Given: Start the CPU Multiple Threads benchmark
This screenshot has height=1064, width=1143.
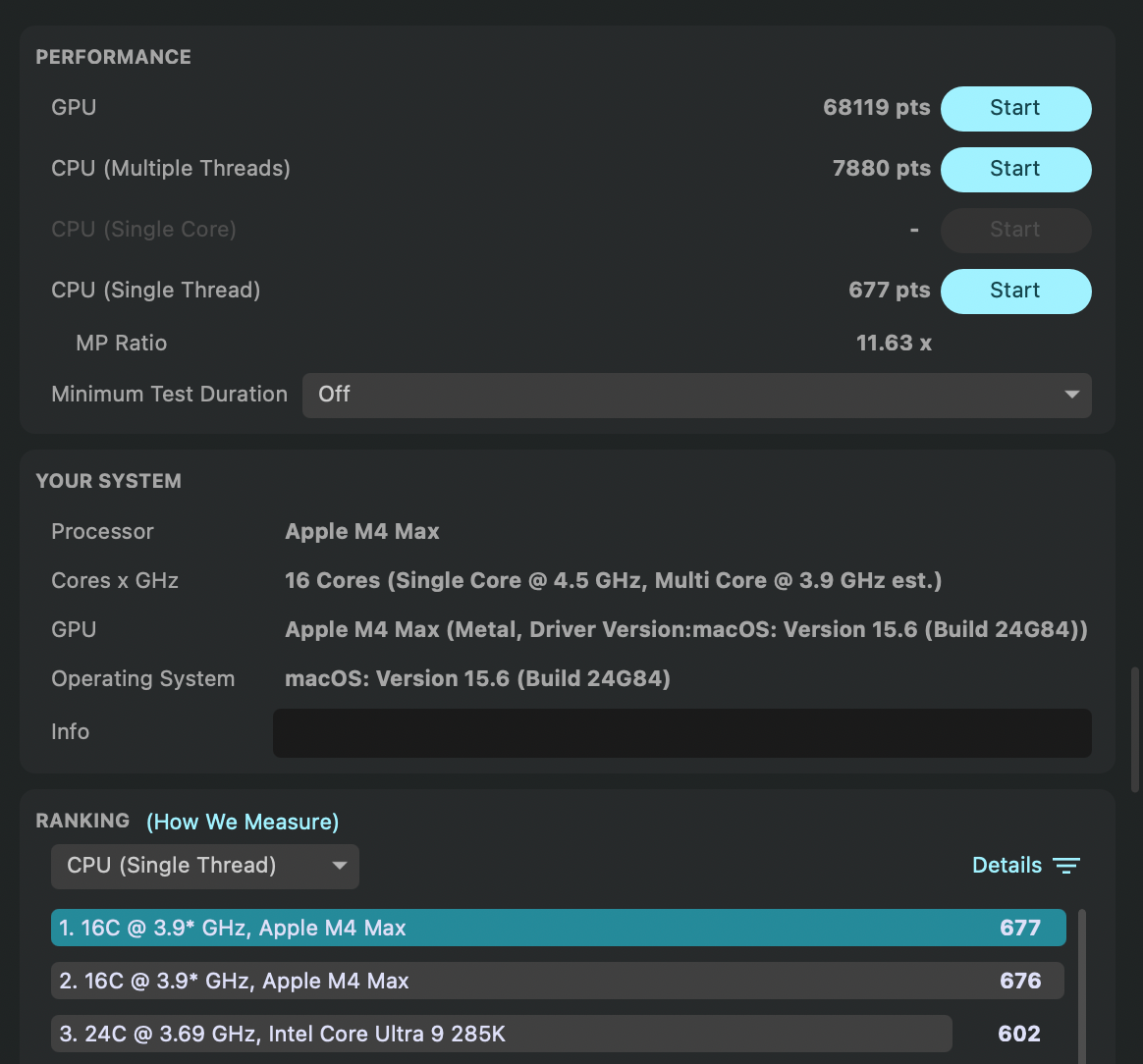Looking at the screenshot, I should pos(1015,169).
